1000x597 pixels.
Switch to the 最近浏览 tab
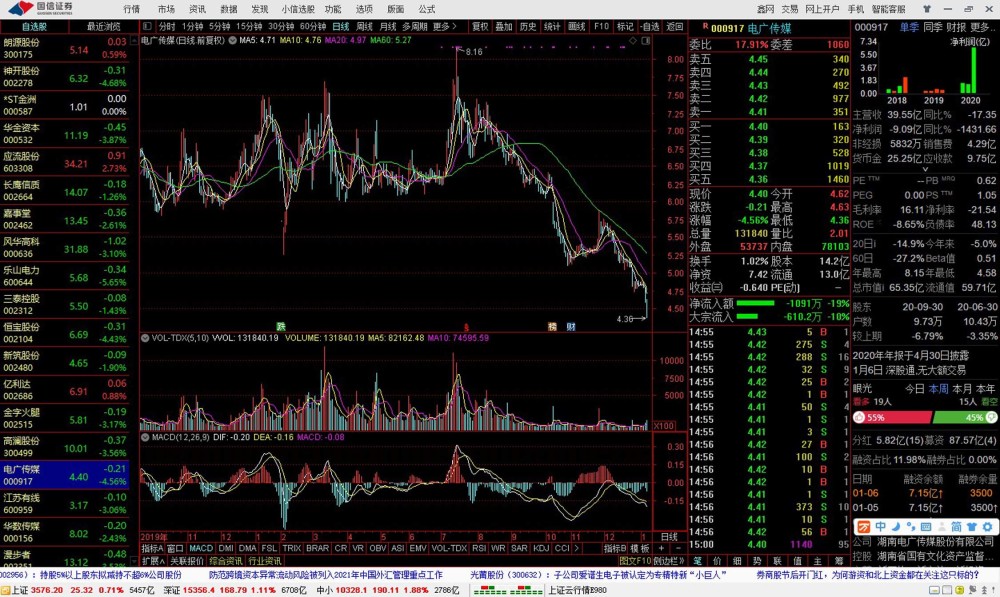103,26
